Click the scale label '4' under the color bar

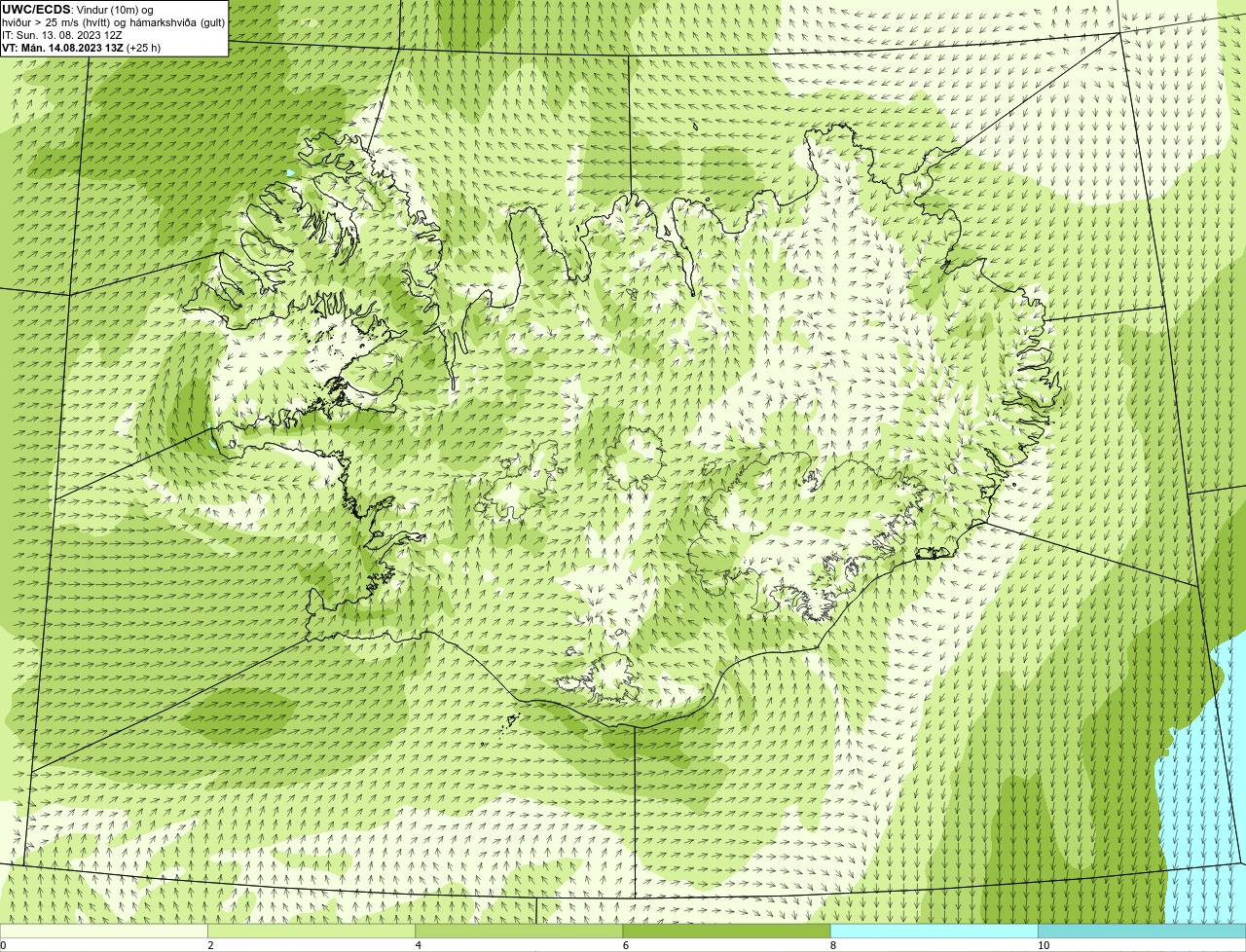pos(418,945)
